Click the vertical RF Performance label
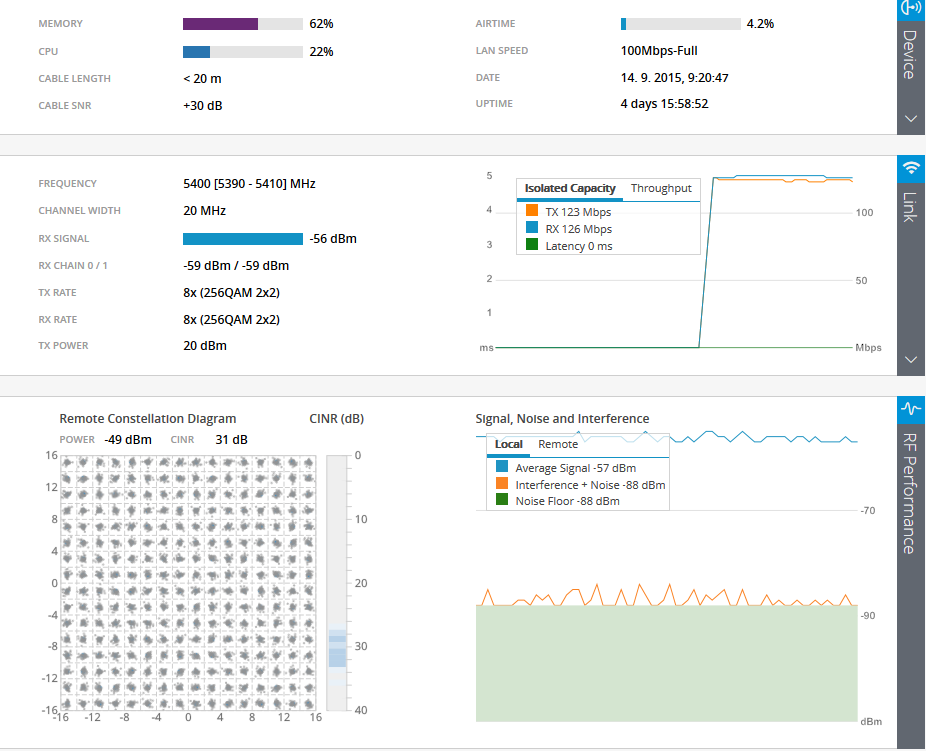926x751 pixels. point(909,493)
